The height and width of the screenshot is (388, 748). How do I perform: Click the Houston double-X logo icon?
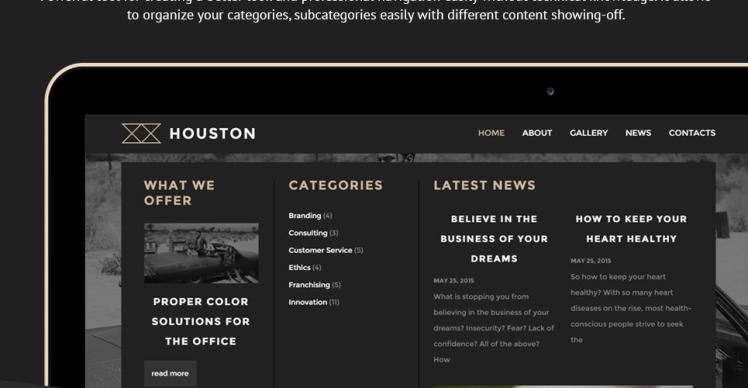click(x=141, y=133)
